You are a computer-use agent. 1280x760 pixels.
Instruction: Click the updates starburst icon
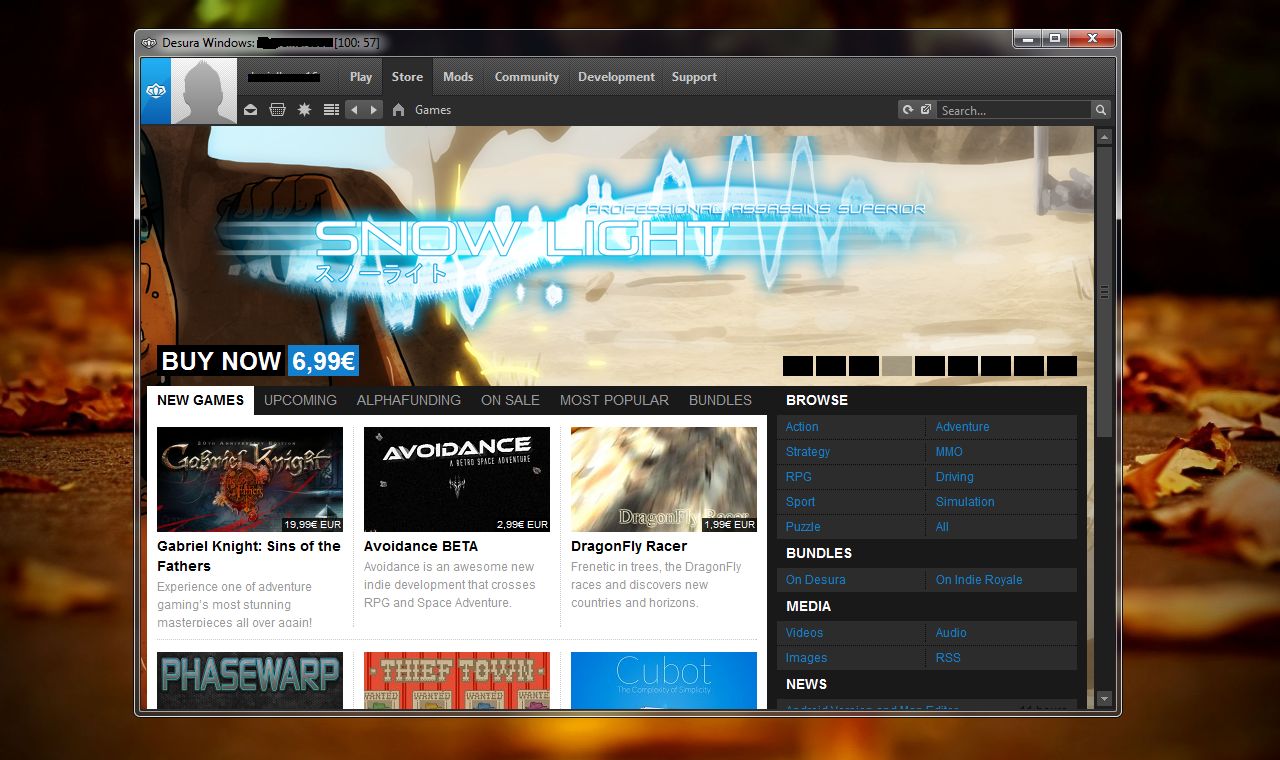pyautogui.click(x=304, y=110)
